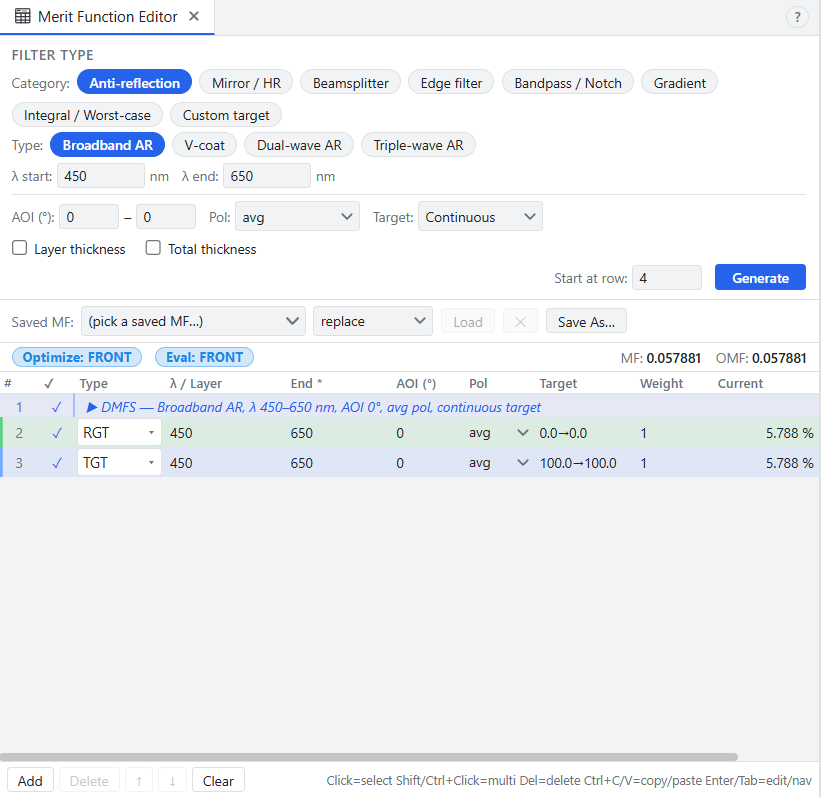Click the End value 650 in row 3
821x797 pixels.
302,463
